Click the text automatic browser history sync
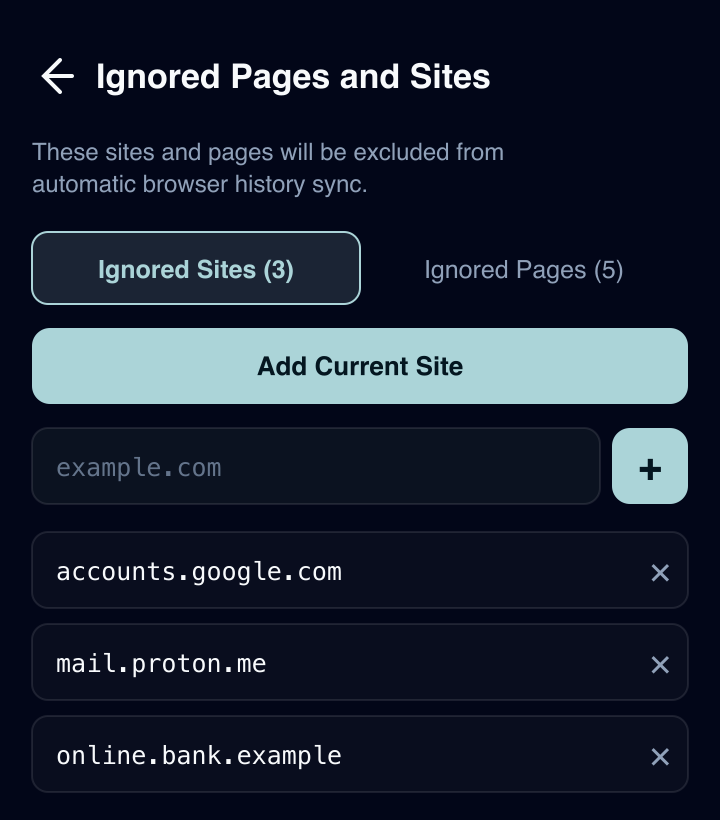 click(200, 184)
